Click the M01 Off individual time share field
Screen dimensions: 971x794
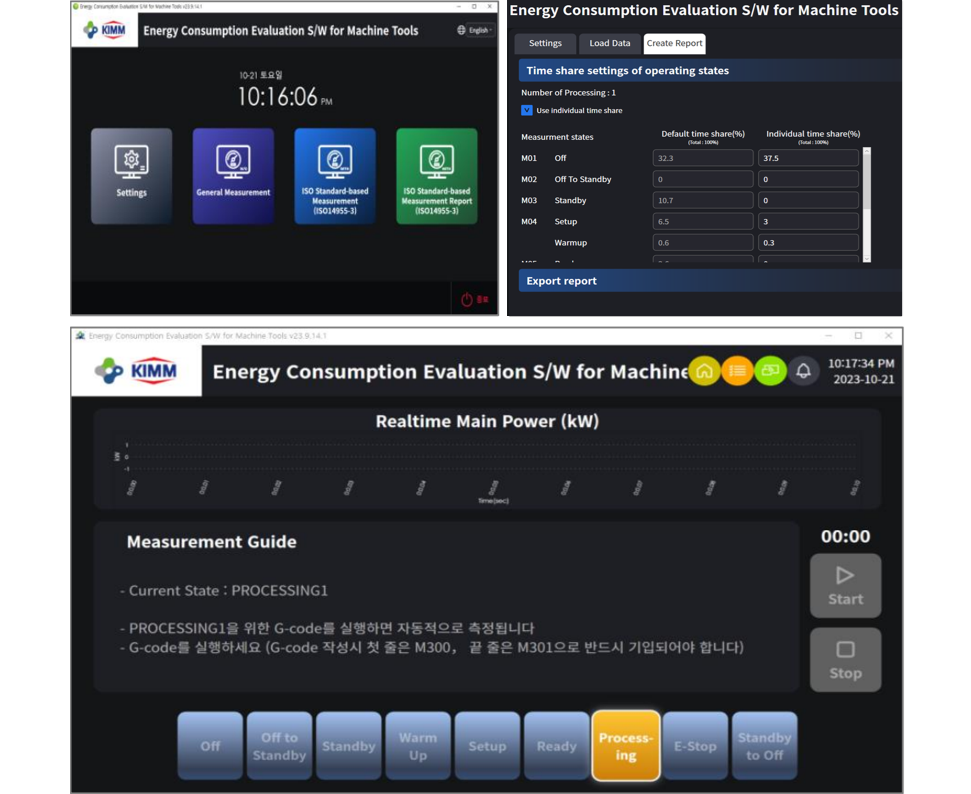tap(808, 158)
